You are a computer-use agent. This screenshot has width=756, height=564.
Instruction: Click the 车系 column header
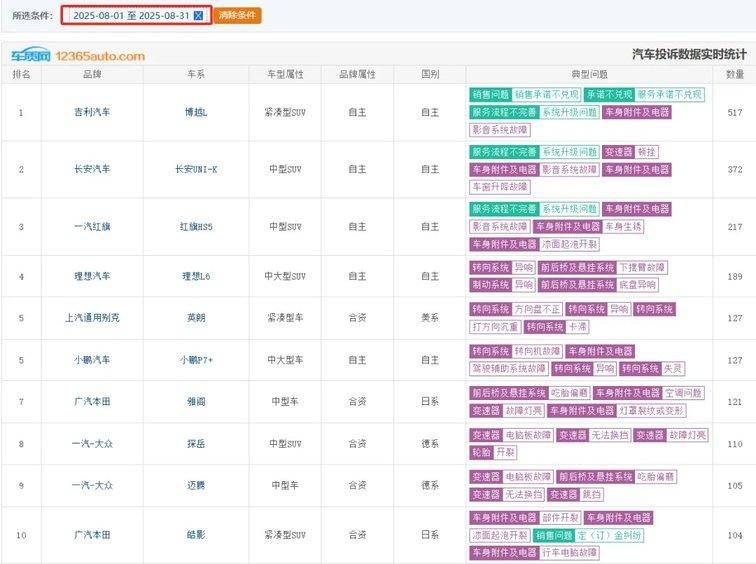(196, 74)
